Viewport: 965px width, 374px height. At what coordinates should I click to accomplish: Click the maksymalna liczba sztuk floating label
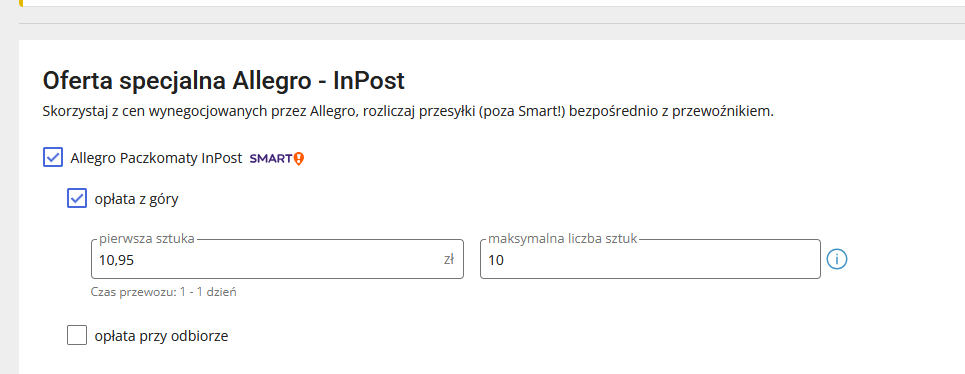point(563,239)
